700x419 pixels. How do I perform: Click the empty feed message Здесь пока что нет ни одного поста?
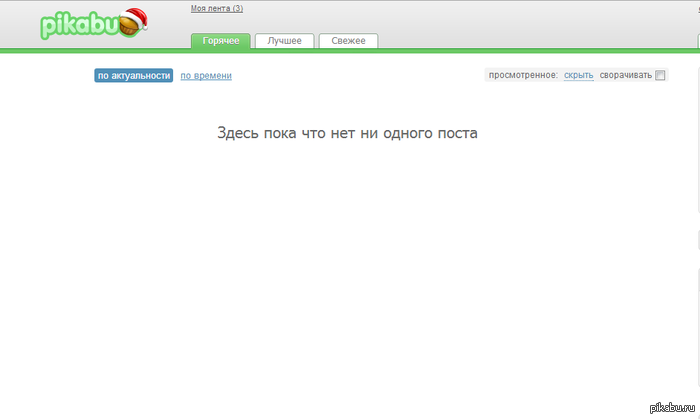tap(347, 133)
